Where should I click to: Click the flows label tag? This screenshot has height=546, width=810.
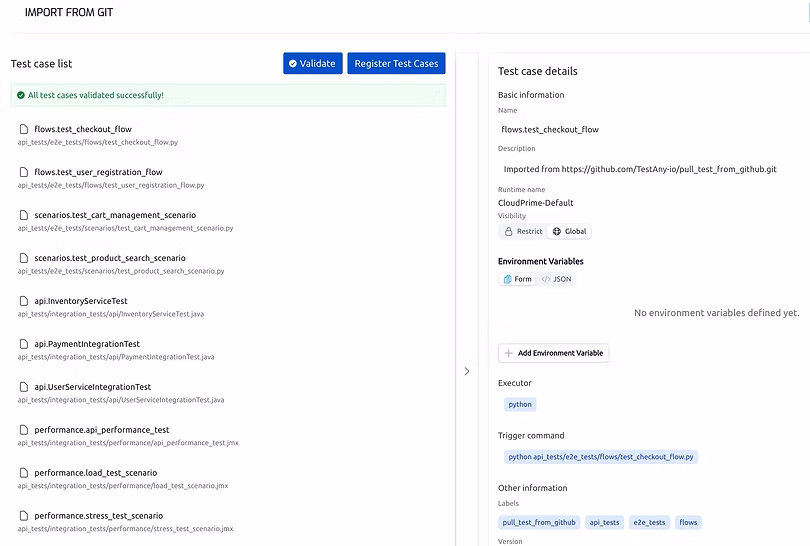[688, 522]
